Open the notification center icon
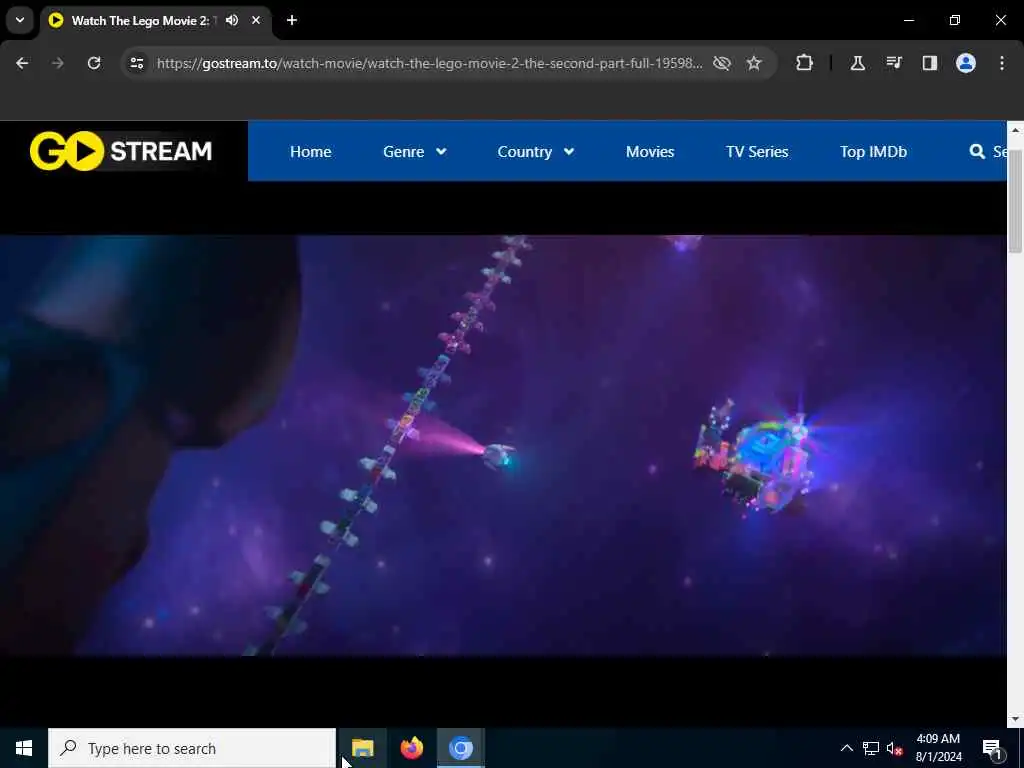The image size is (1024, 768). pyautogui.click(x=992, y=748)
